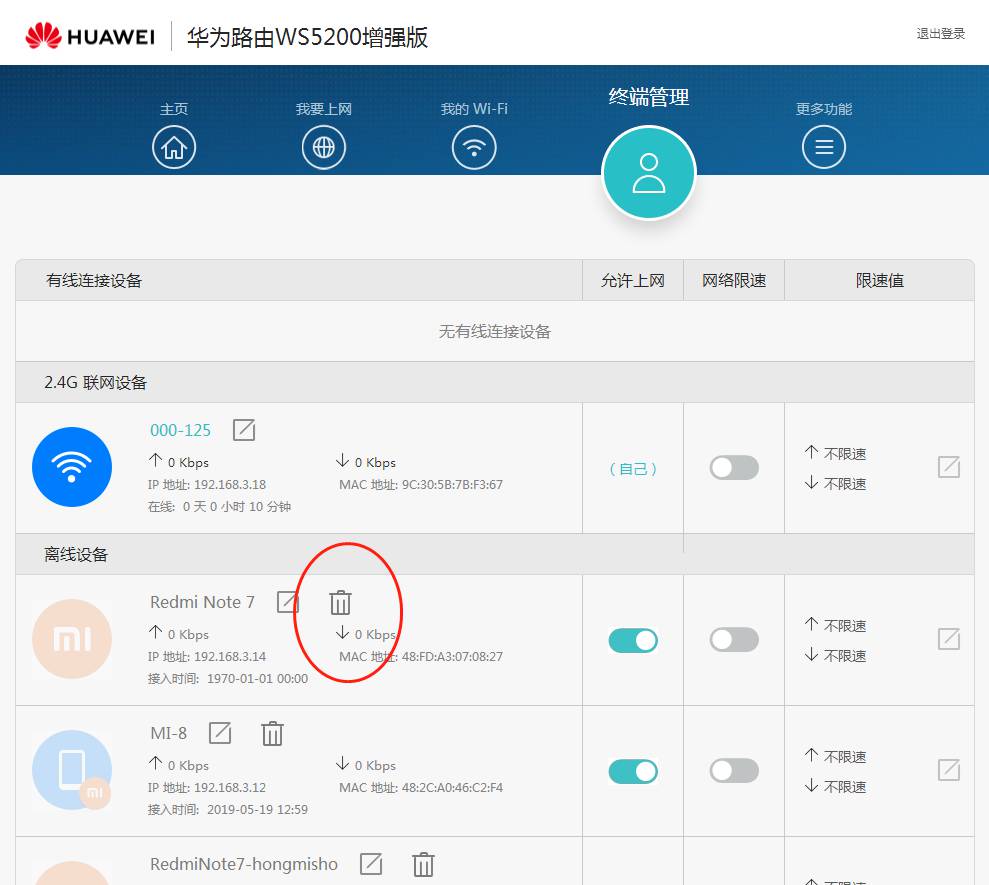Switch to the 主页 tab label
The width and height of the screenshot is (989, 885).
174,109
